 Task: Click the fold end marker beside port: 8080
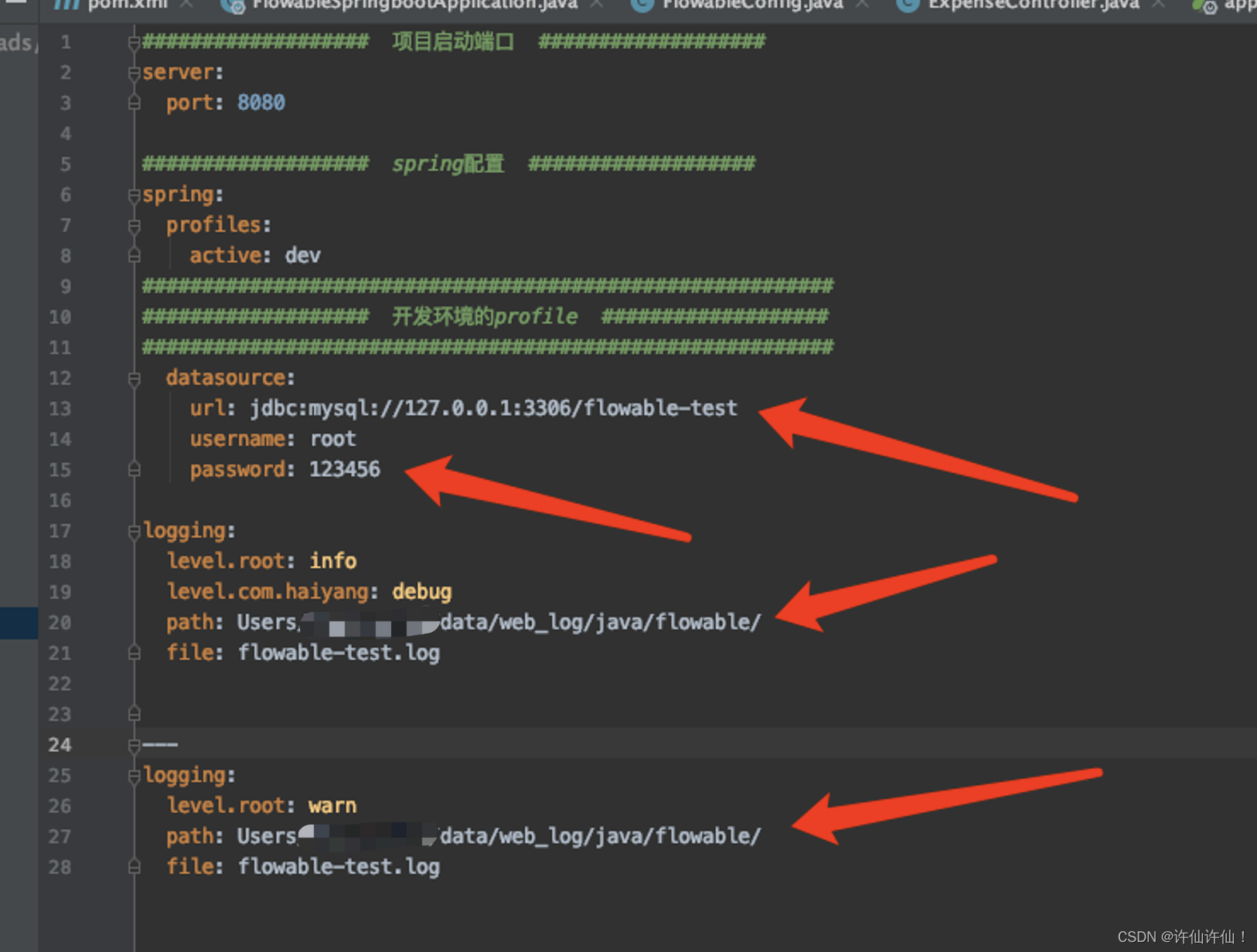click(x=134, y=103)
